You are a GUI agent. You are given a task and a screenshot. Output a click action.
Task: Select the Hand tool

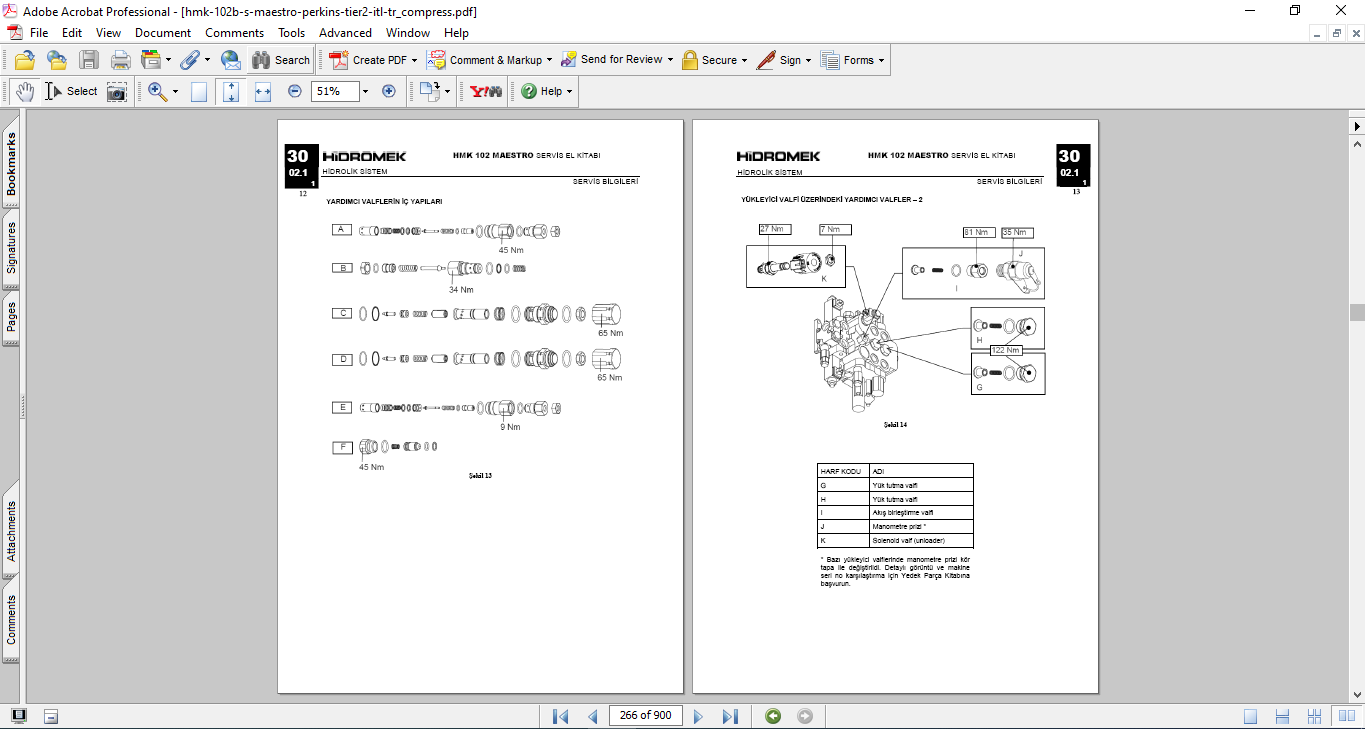24,91
